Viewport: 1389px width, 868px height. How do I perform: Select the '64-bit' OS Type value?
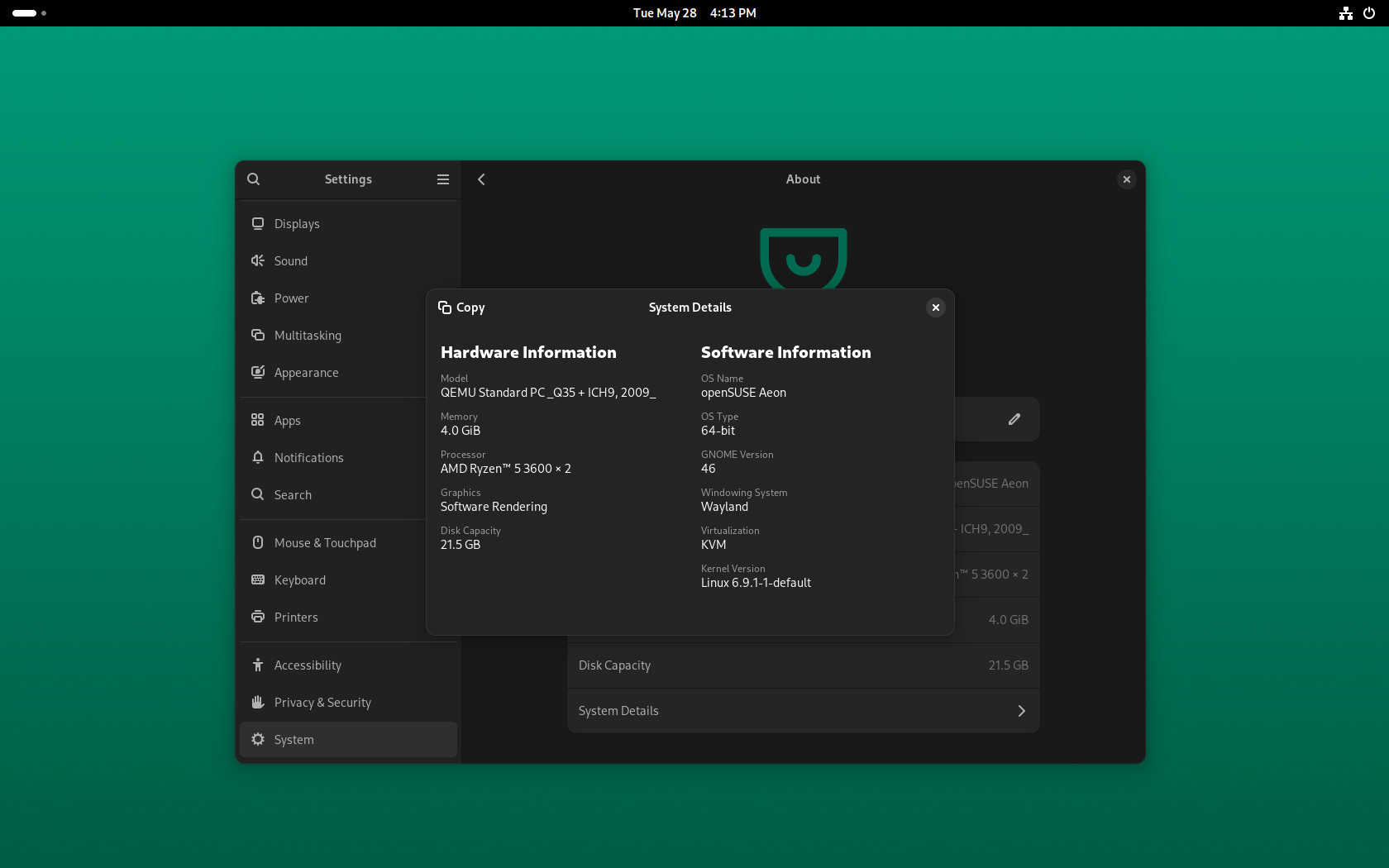(718, 431)
